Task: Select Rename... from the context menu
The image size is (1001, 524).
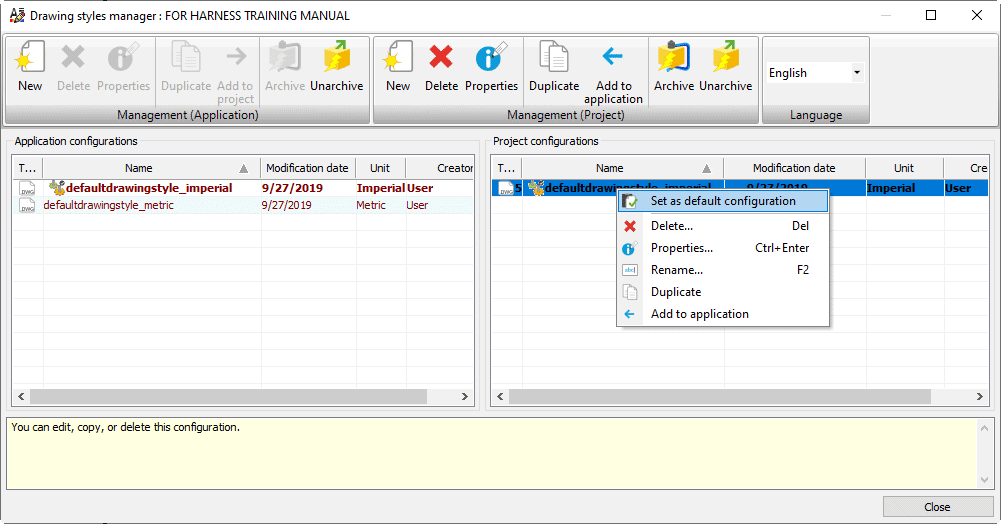Action: coord(677,270)
